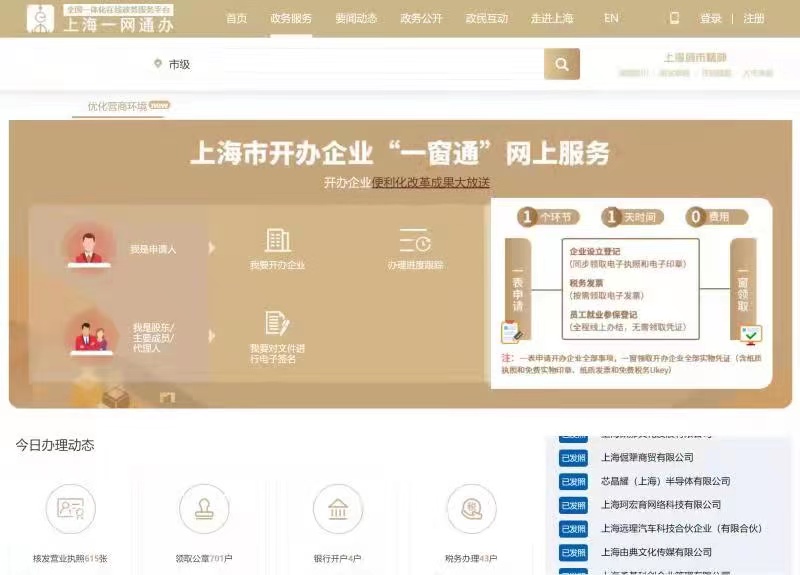Click the 银行开户 bank icon

(337, 510)
